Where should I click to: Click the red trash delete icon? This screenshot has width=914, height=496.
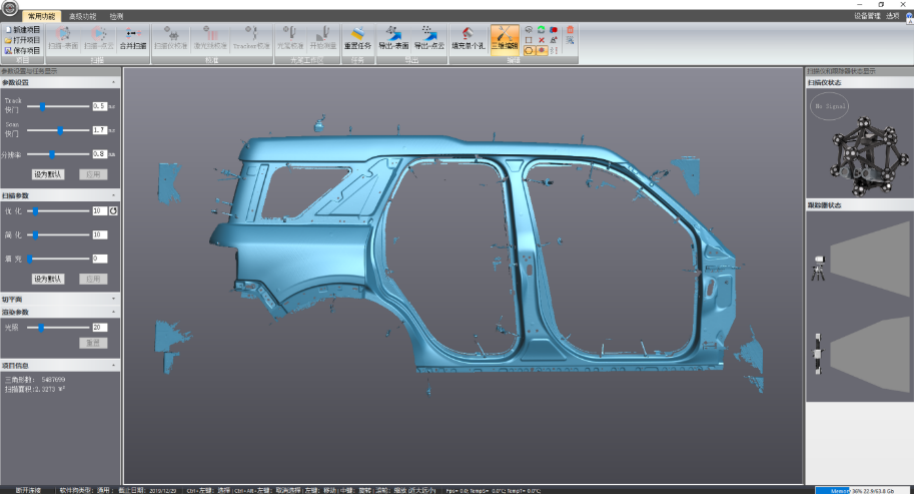click(x=570, y=30)
